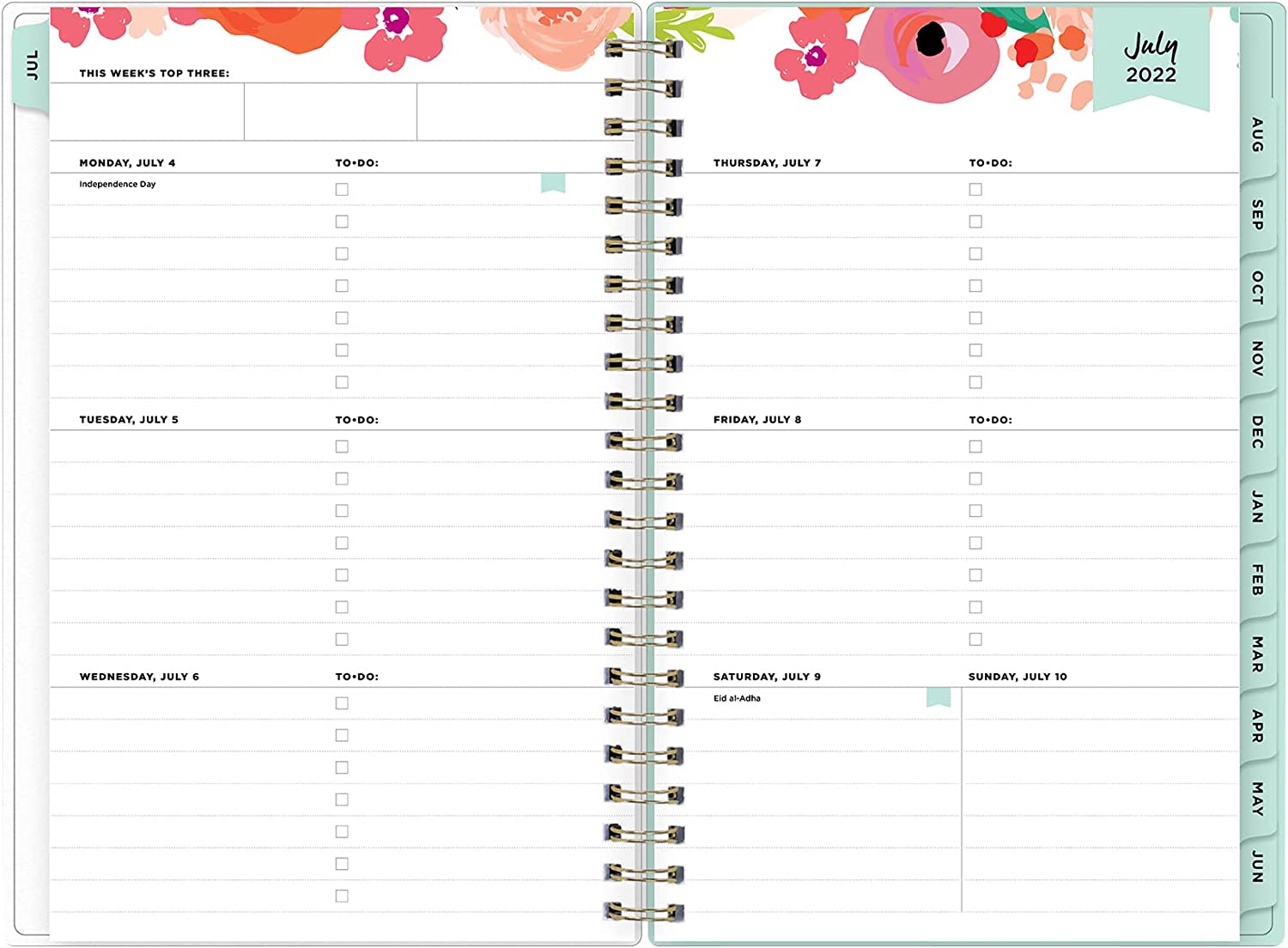This screenshot has height=948, width=1288.
Task: Tick the checkbox on the Independence Day row
Action: pyautogui.click(x=342, y=189)
